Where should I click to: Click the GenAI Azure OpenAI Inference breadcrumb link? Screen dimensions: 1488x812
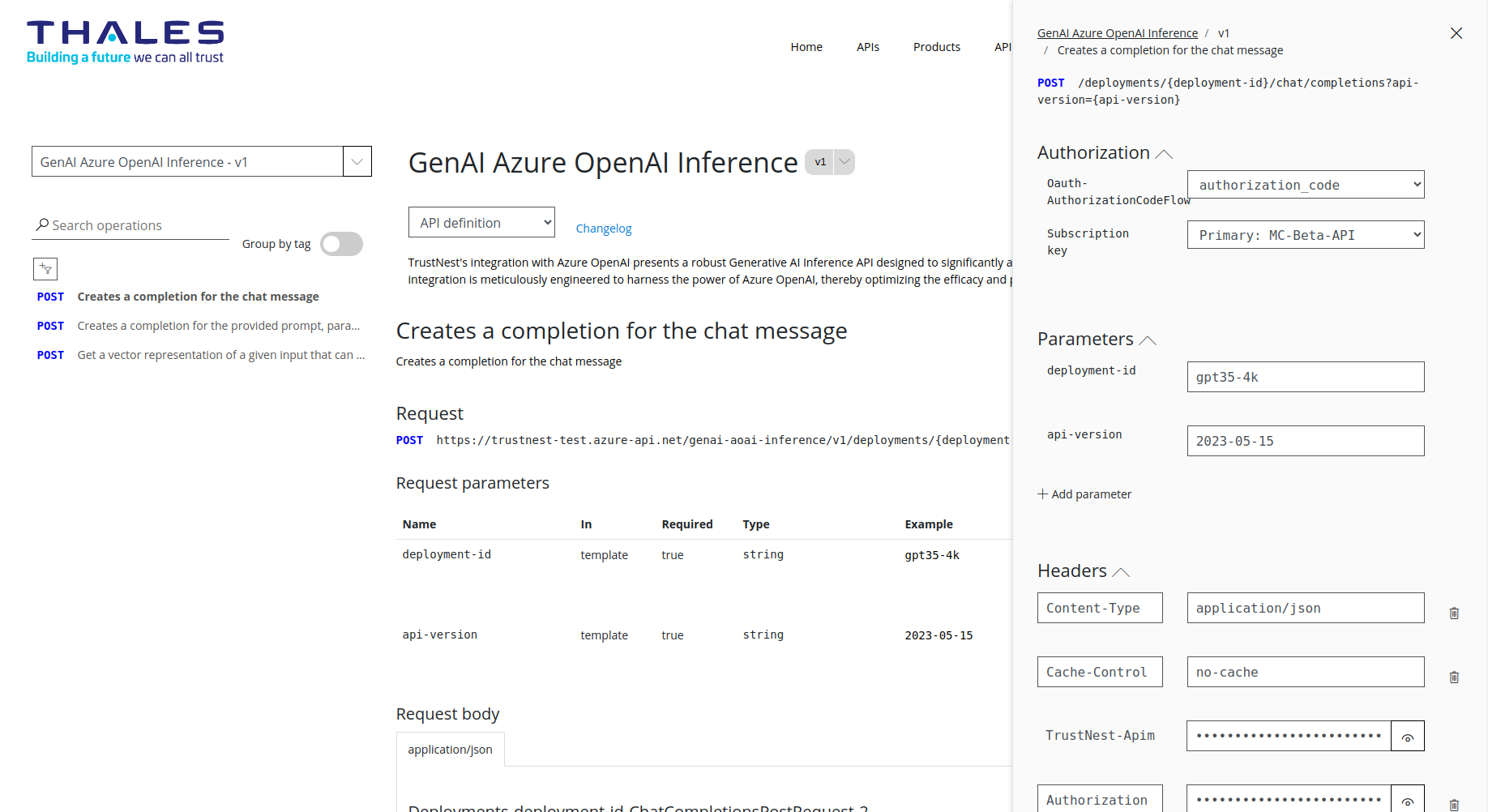1118,33
